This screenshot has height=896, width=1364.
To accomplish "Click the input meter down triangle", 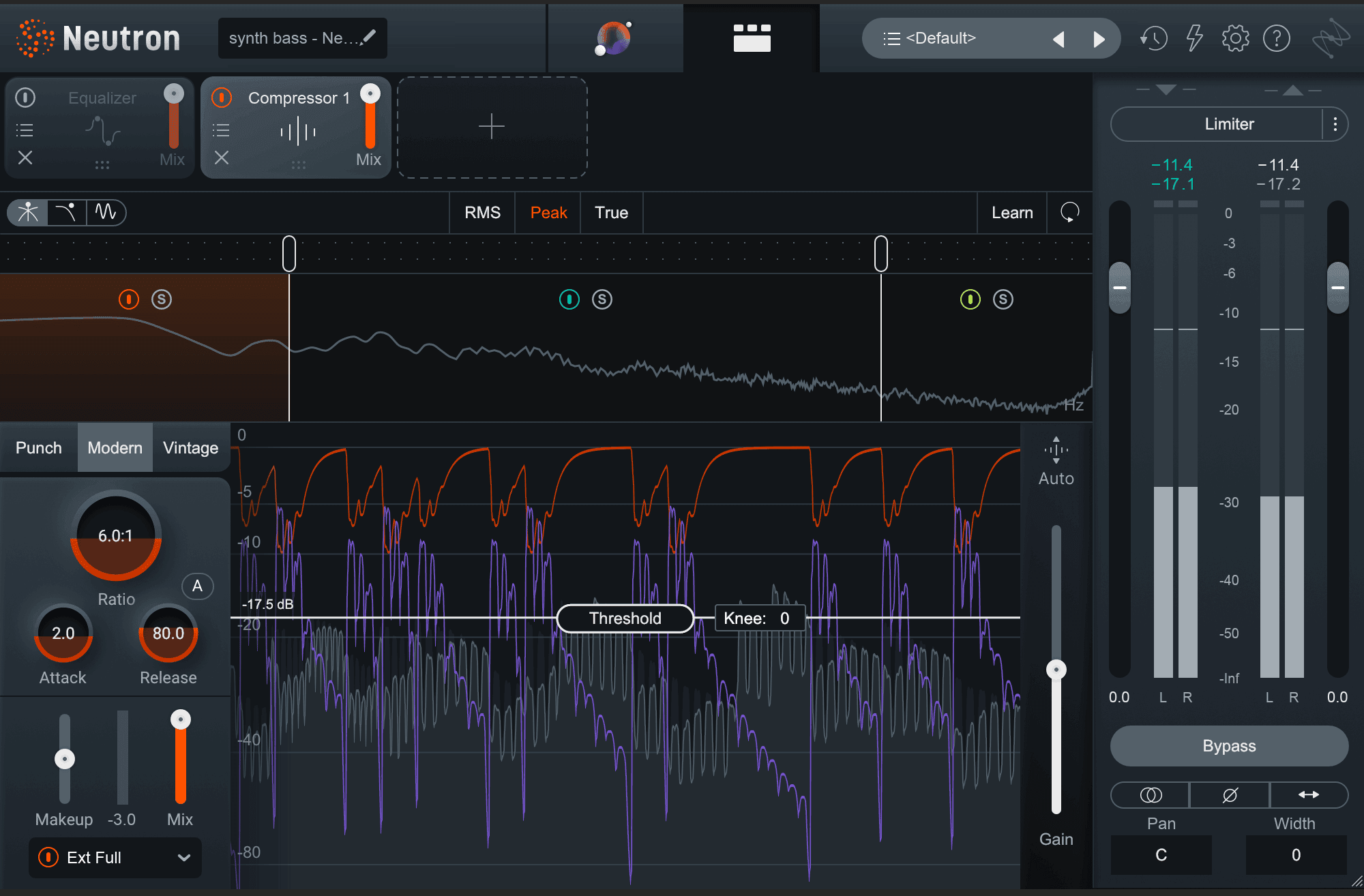I will click(x=1166, y=90).
